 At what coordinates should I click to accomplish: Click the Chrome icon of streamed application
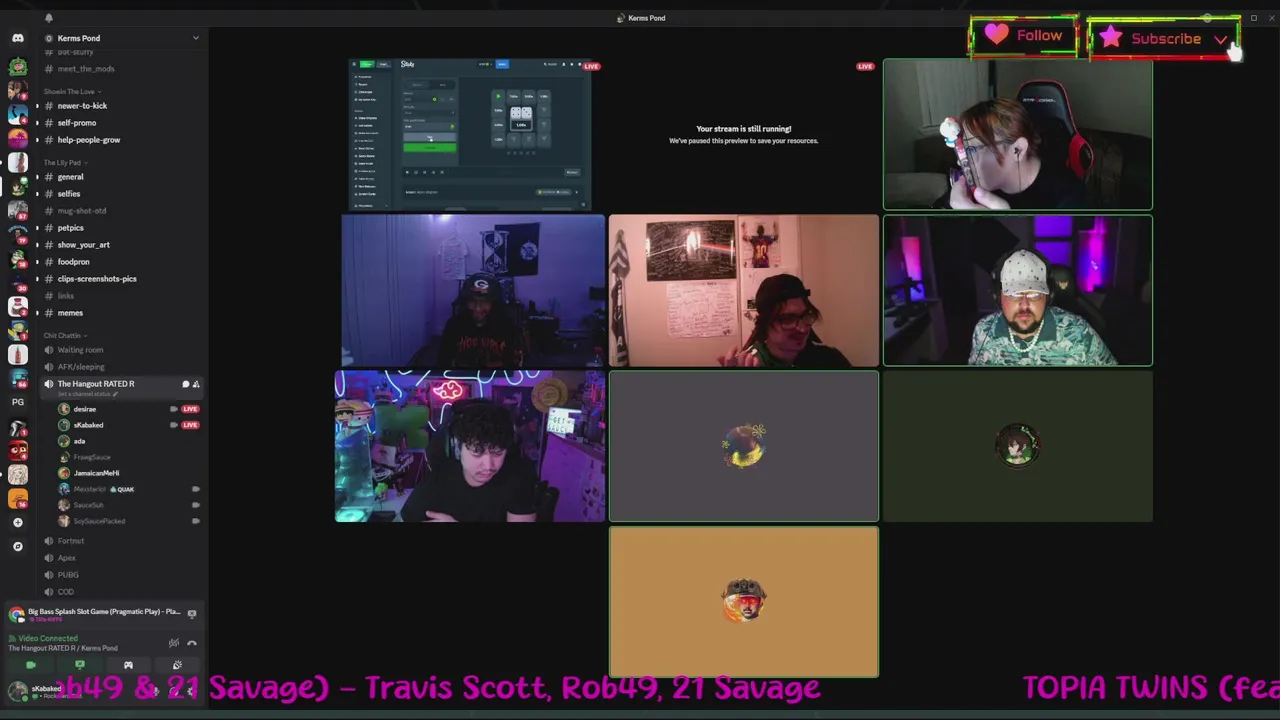point(17,614)
